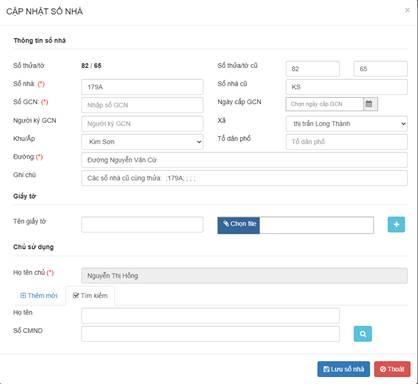Viewport: 418px width, 384px height.
Task: Open the Xã dropdown showing Long Thành
Action: coord(347,124)
